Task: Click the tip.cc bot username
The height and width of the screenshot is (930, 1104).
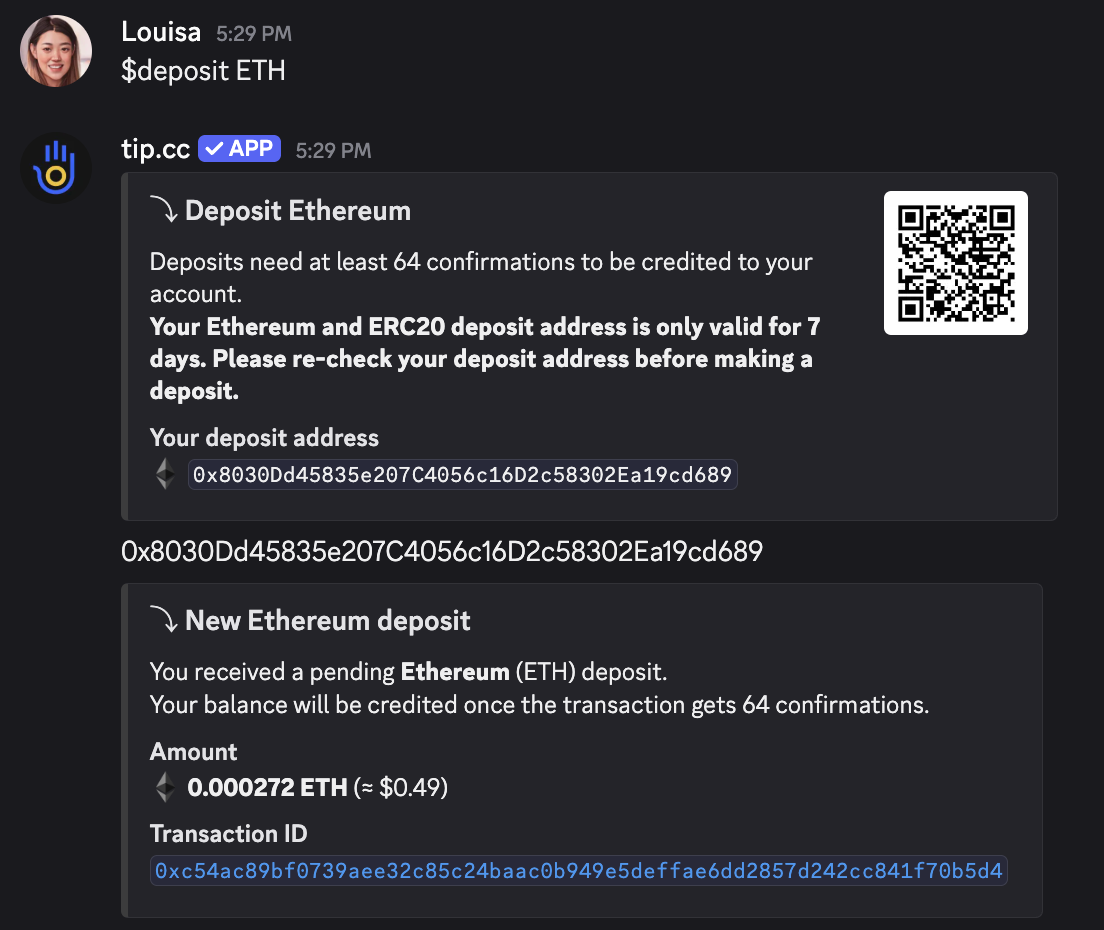Action: [x=156, y=149]
